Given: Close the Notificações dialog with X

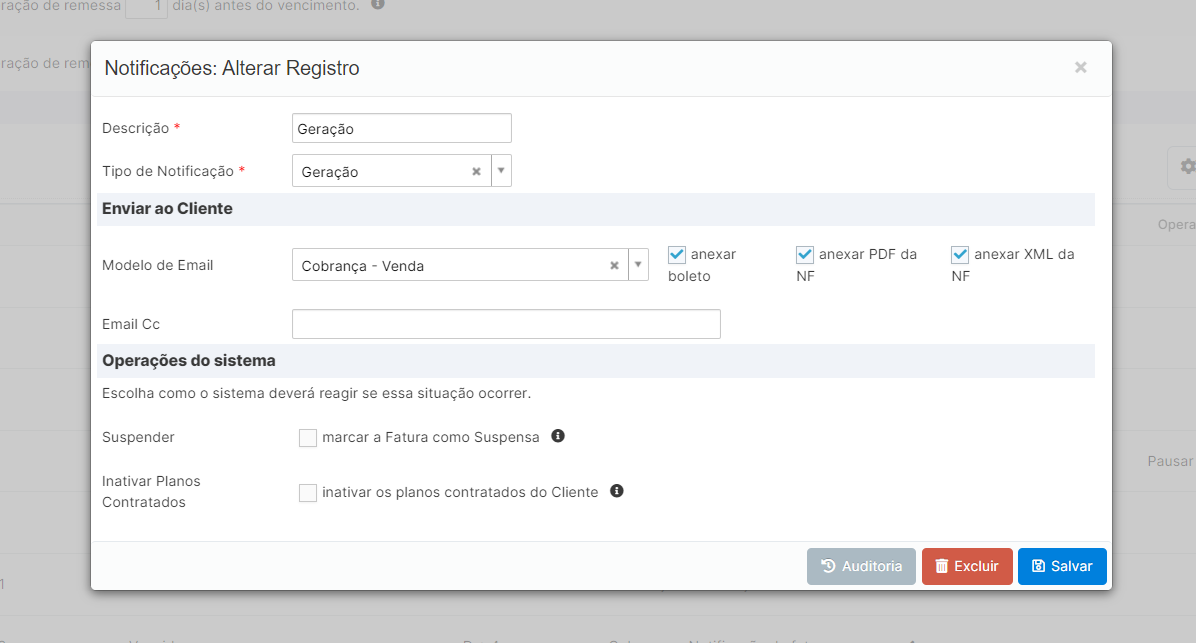Looking at the screenshot, I should pyautogui.click(x=1080, y=67).
